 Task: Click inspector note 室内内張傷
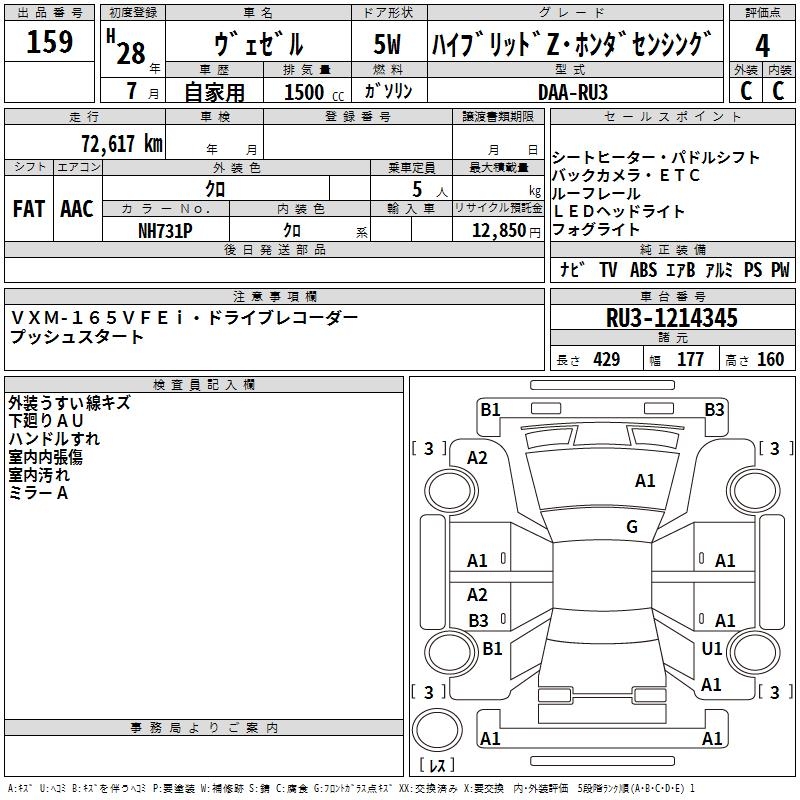(45, 457)
